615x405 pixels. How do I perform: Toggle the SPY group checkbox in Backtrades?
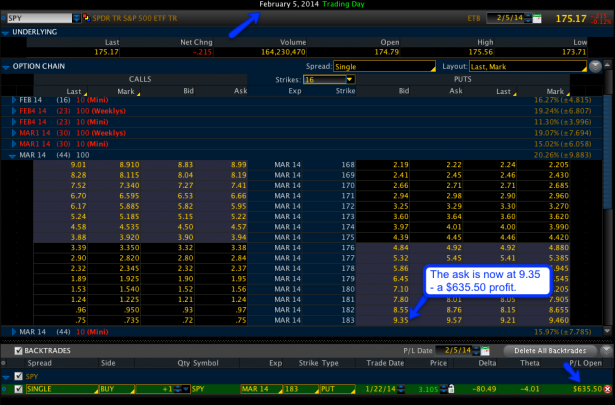pyautogui.click(x=17, y=376)
